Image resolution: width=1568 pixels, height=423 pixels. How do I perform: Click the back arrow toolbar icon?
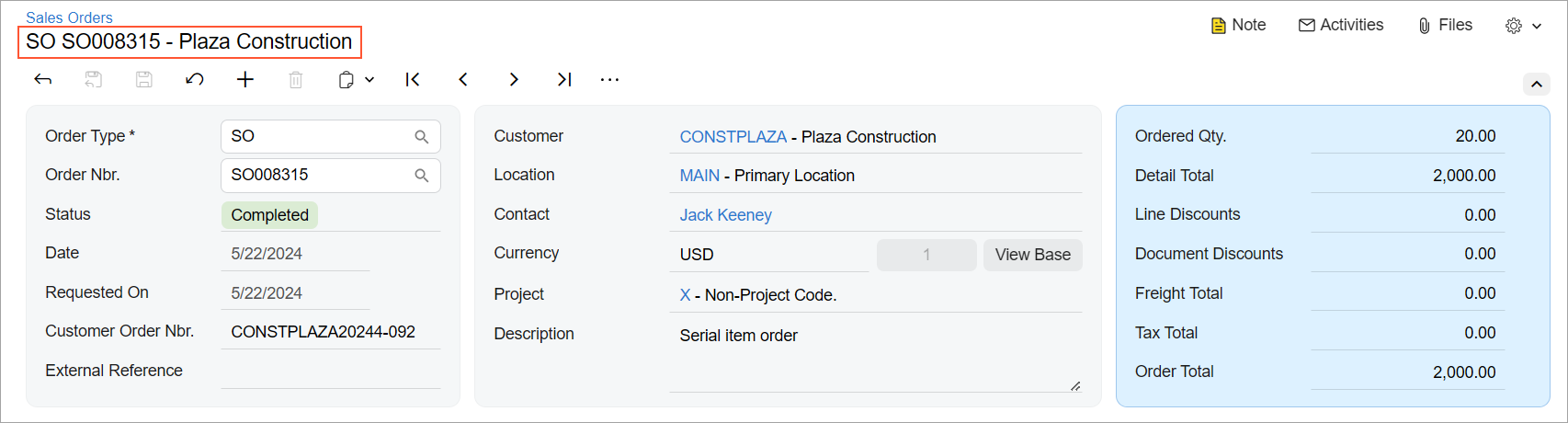point(42,80)
